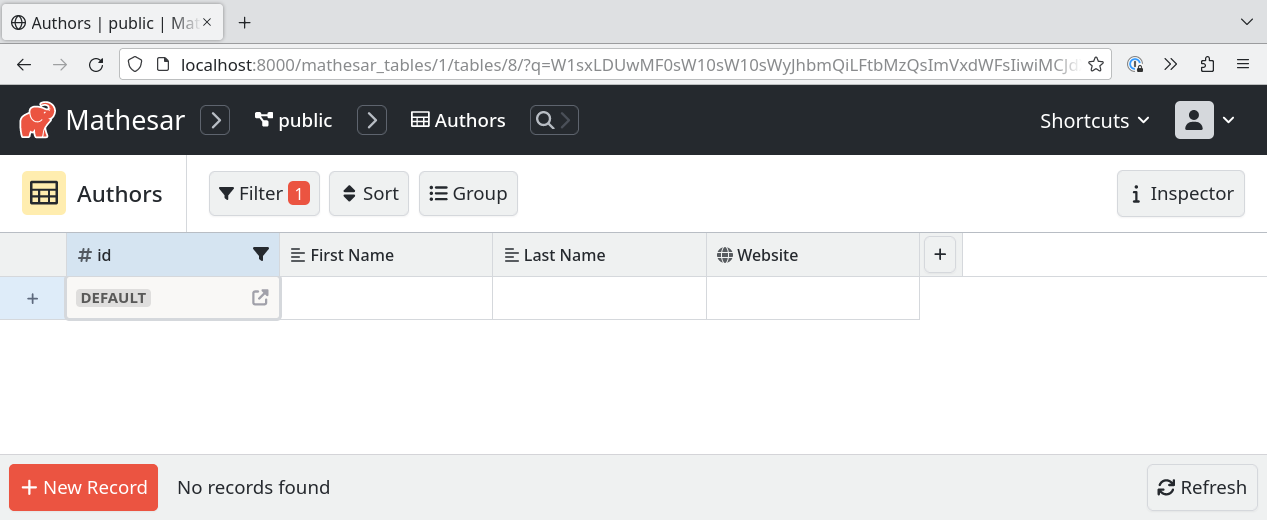Click the Authors table icon beside title
The image size is (1267, 520).
pyautogui.click(x=44, y=193)
